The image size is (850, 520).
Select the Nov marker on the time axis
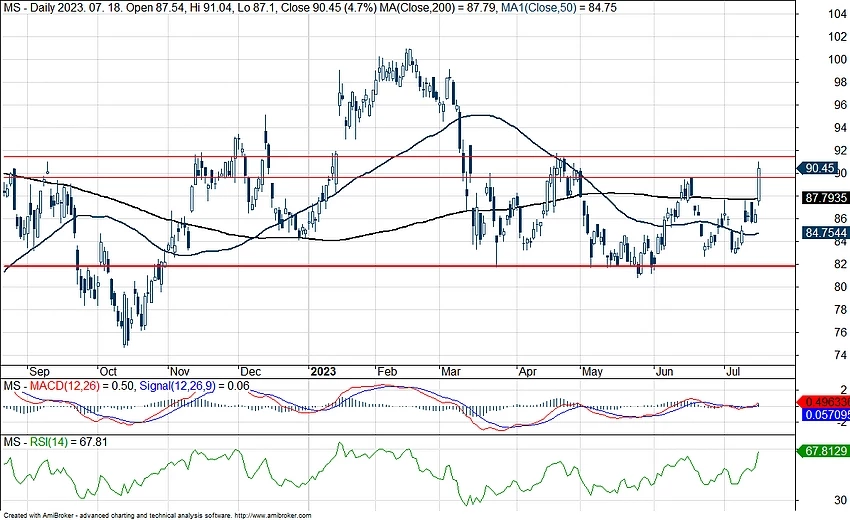(179, 371)
